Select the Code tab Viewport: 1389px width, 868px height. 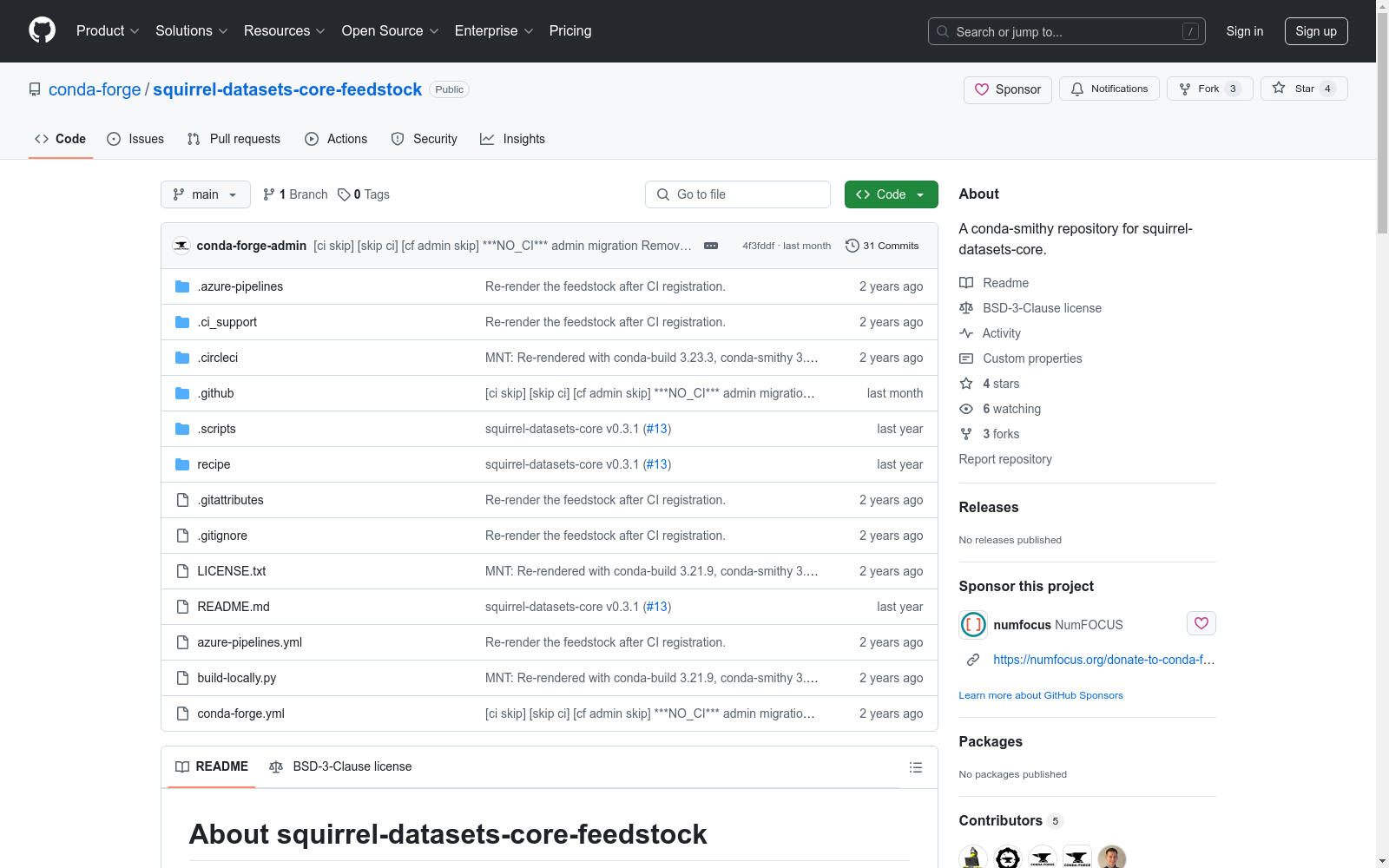(61, 139)
